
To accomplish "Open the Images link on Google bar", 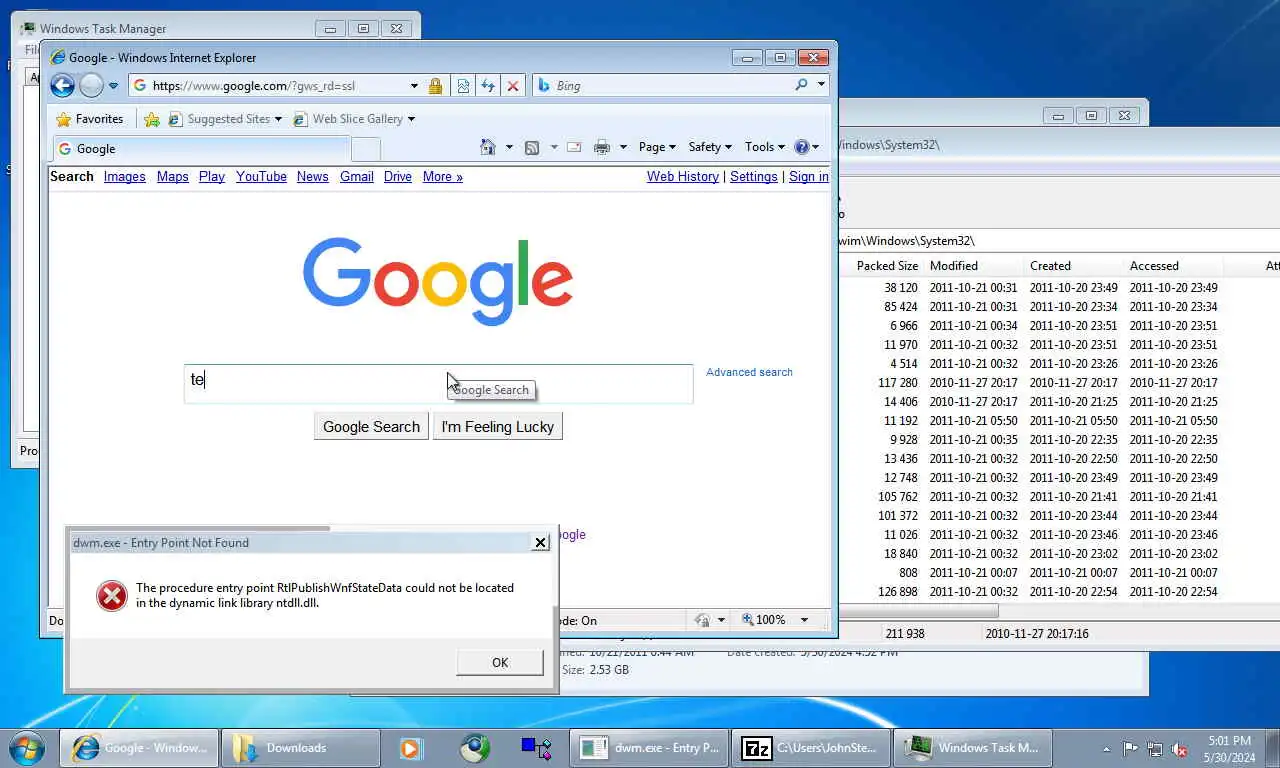I will pyautogui.click(x=125, y=177).
